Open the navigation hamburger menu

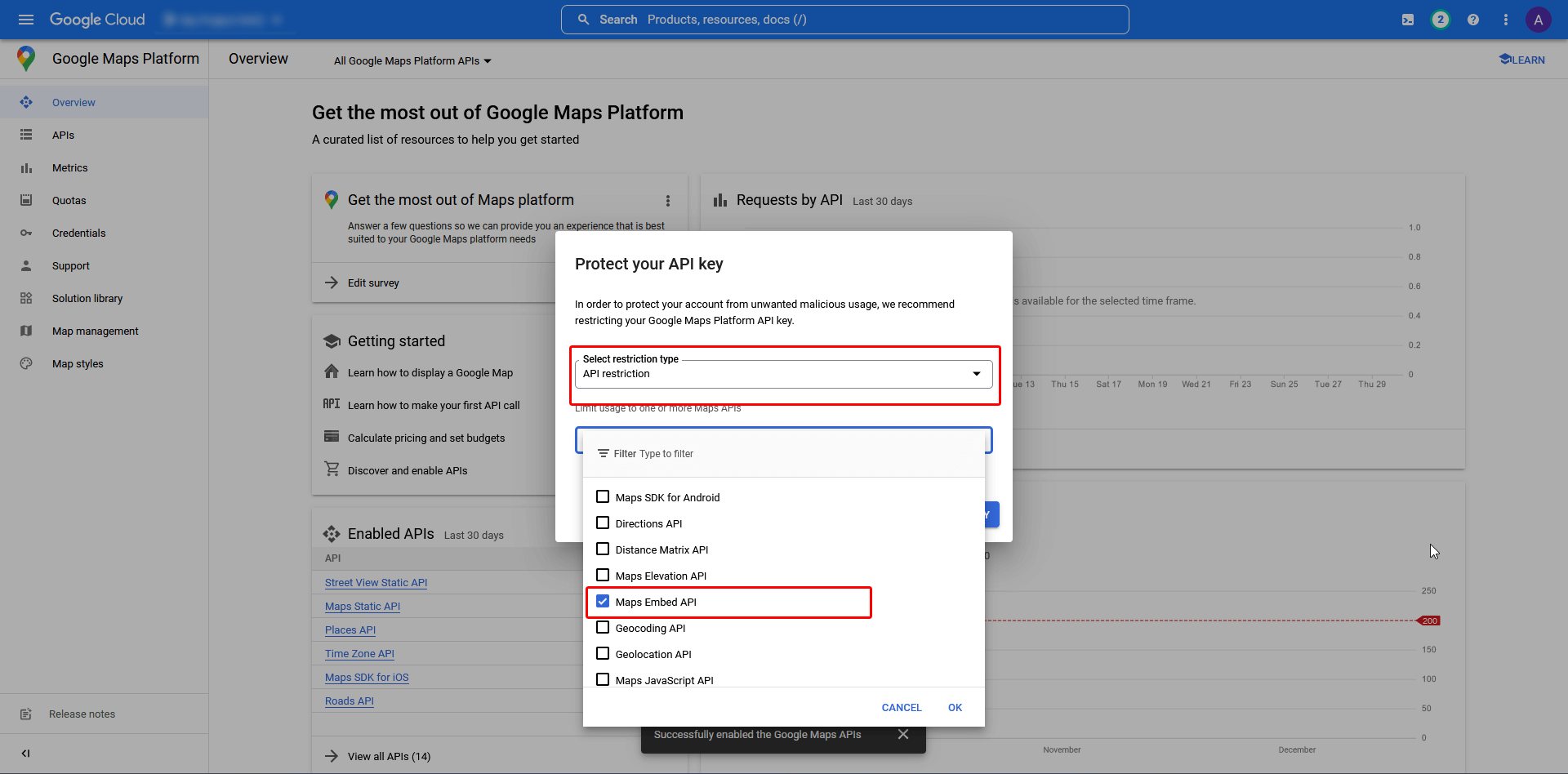point(26,19)
